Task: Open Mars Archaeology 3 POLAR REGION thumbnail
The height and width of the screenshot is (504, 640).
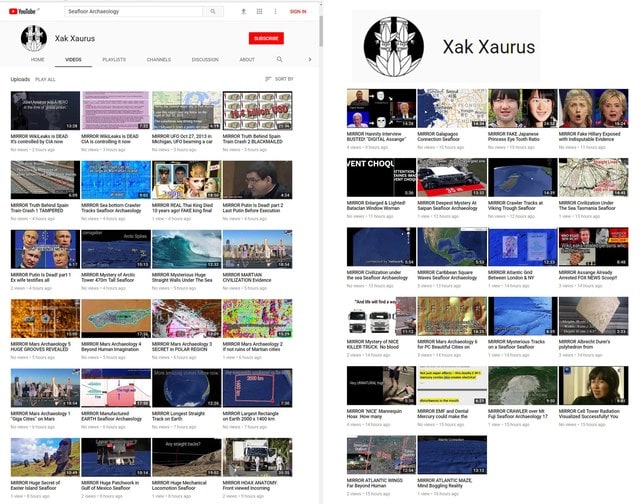Action: (187, 318)
